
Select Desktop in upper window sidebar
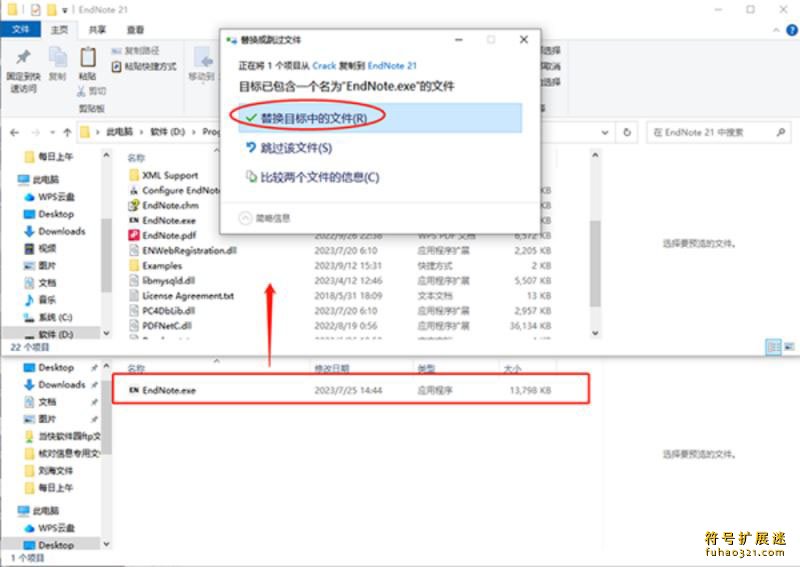click(x=49, y=214)
